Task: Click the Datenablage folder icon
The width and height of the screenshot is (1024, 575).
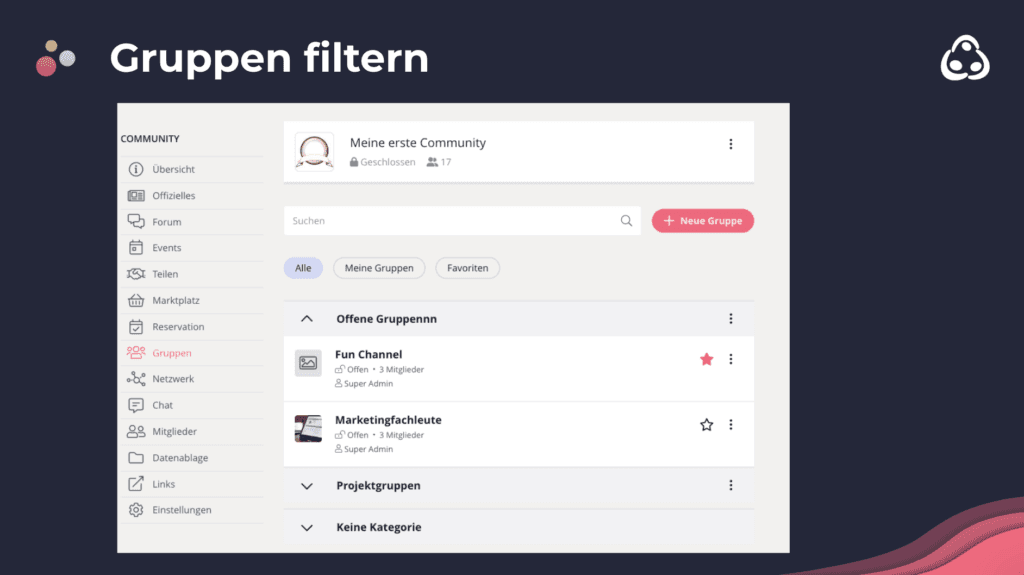Action: [x=136, y=457]
